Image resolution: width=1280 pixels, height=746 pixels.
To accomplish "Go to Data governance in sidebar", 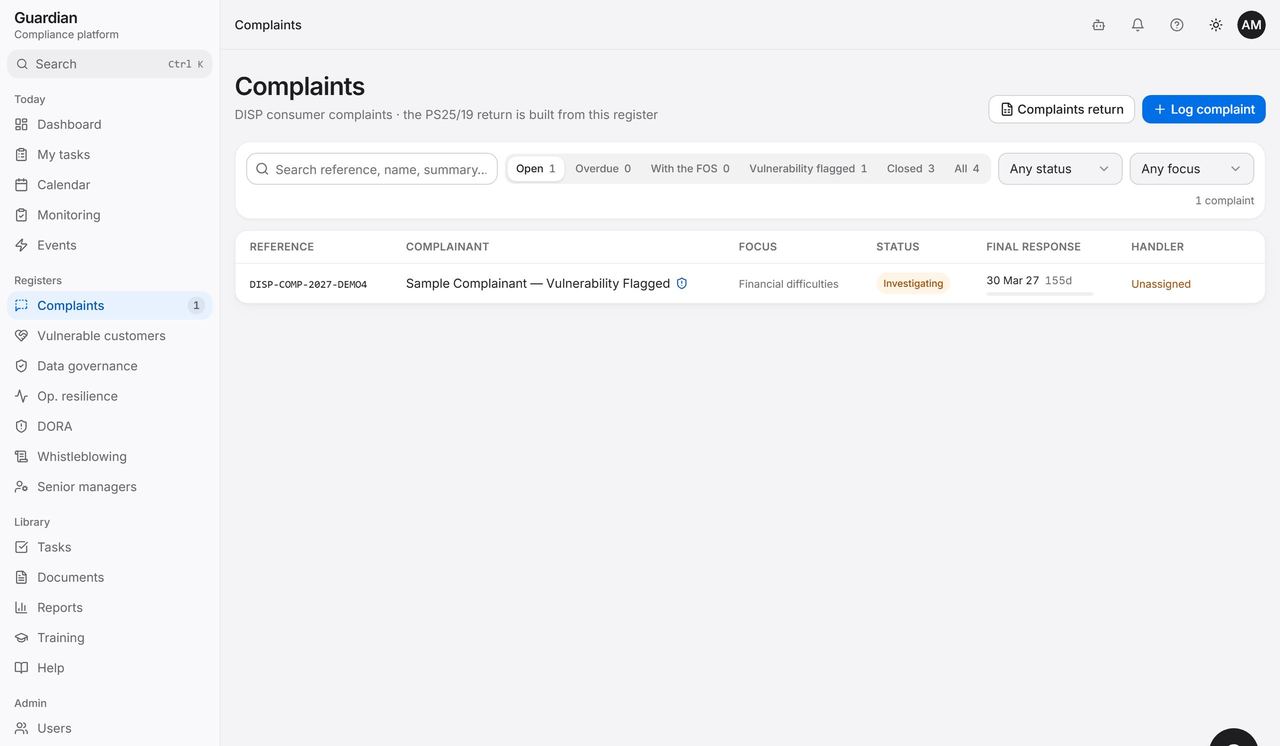I will [x=110, y=366].
